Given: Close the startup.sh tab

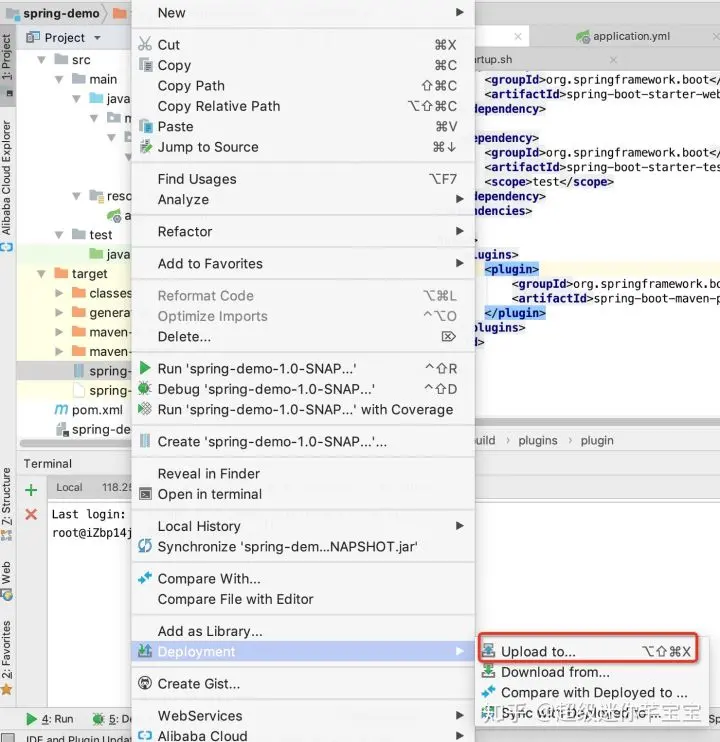Looking at the screenshot, I should 614,60.
